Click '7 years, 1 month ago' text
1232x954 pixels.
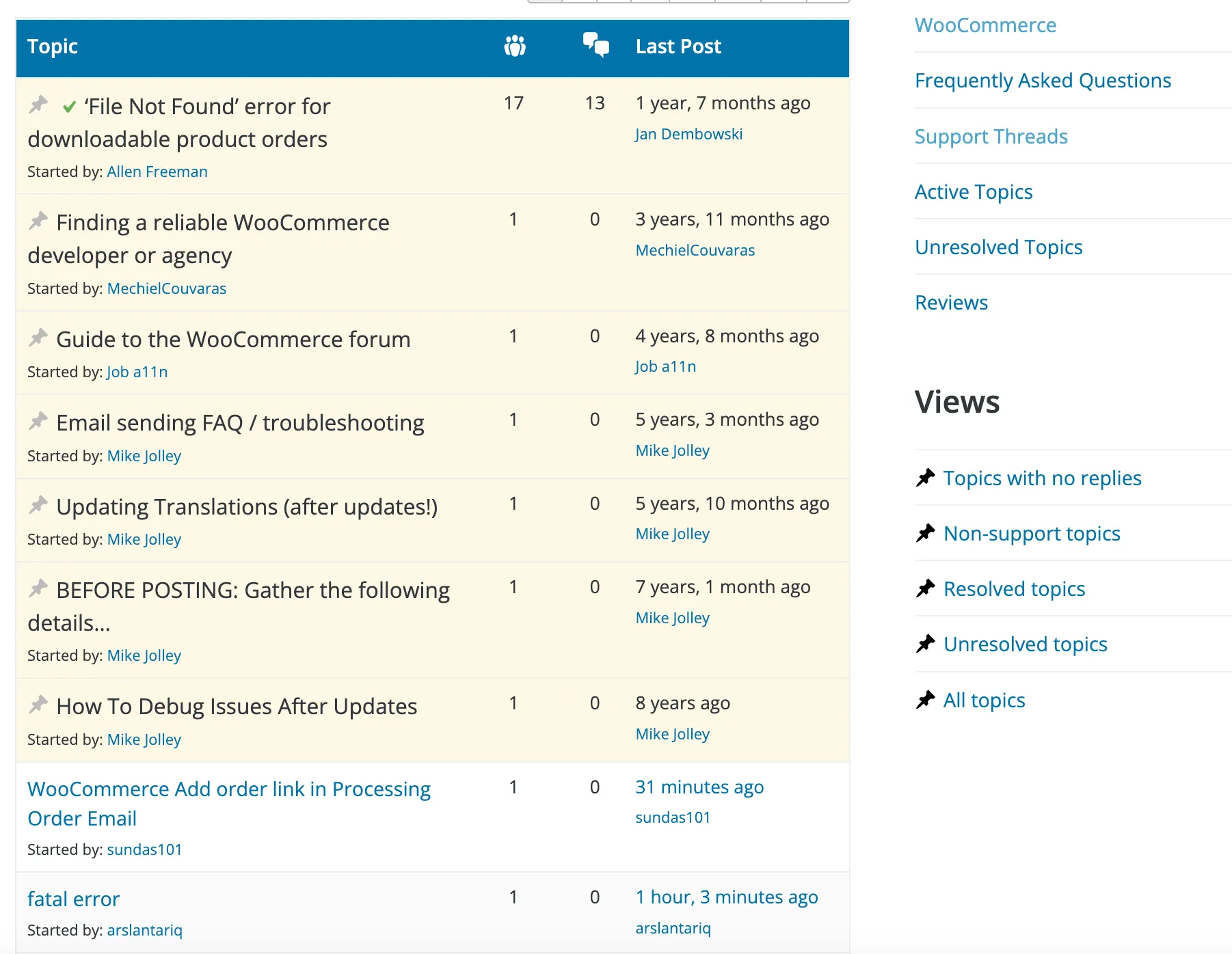[723, 587]
